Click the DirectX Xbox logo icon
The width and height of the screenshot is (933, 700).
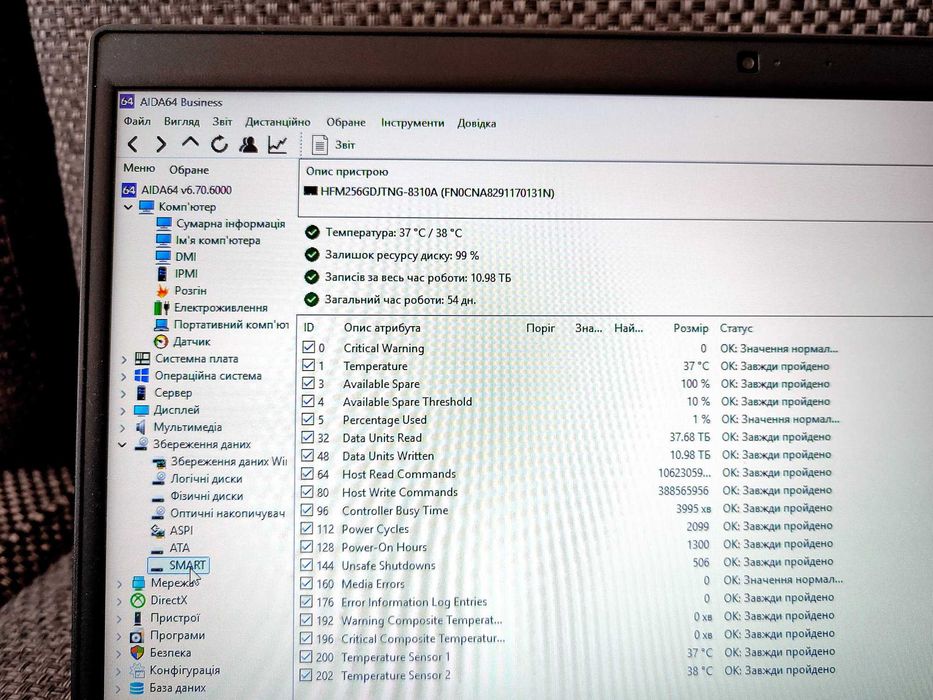pos(138,601)
